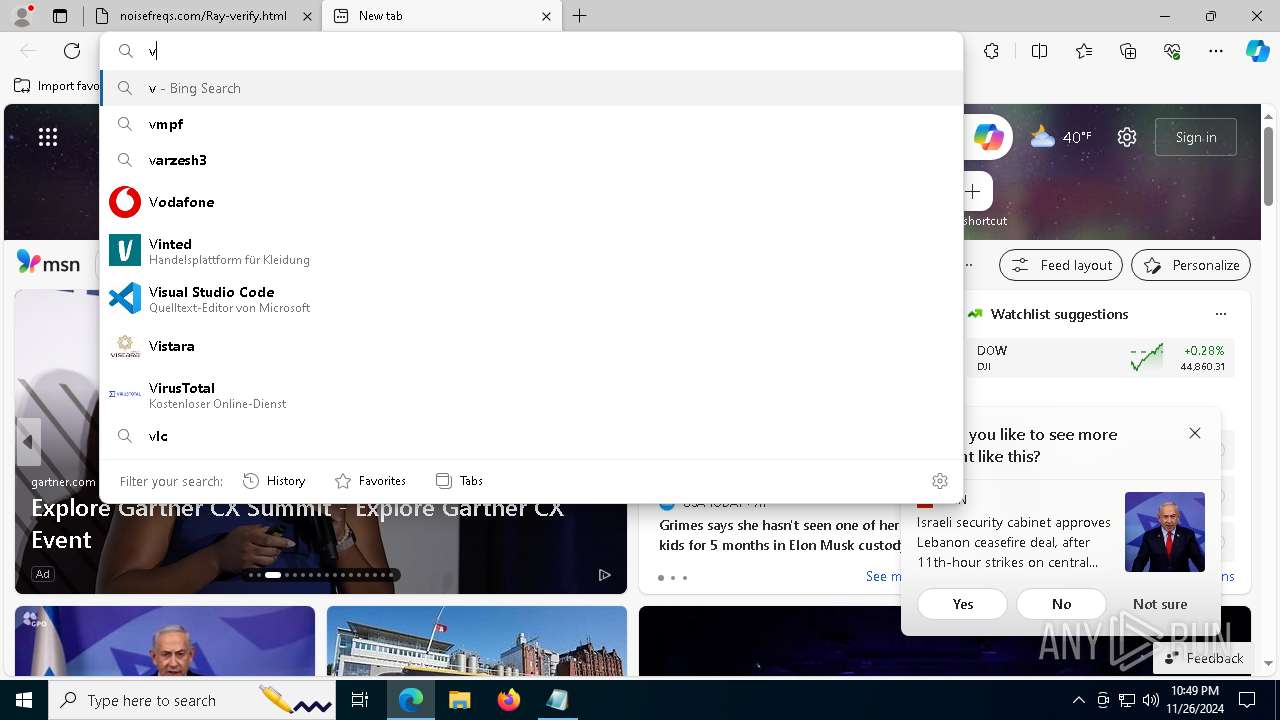This screenshot has height=720, width=1280.
Task: Click the browser profile avatar icon
Action: coord(22,16)
